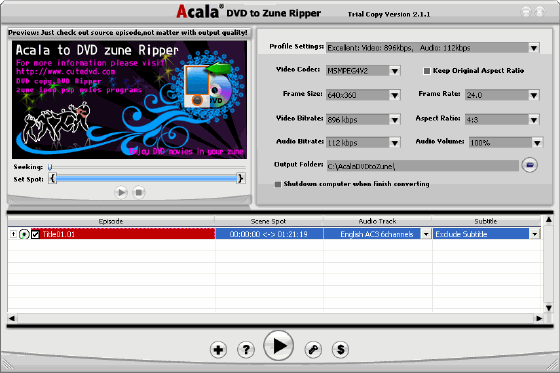
Task: Minimize the Acala ripper window
Action: point(526,12)
